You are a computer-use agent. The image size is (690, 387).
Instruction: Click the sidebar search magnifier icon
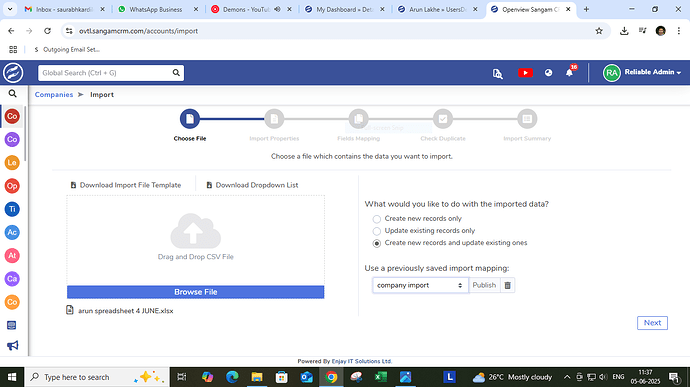[x=12, y=93]
